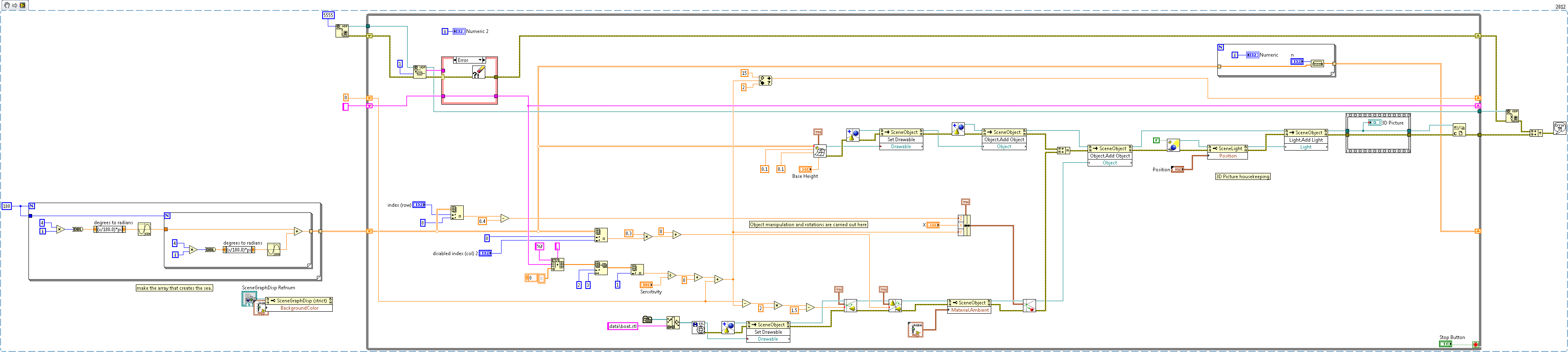Click the 'Numeric 2' indicator label
This screenshot has width=1568, height=352.
(477, 31)
